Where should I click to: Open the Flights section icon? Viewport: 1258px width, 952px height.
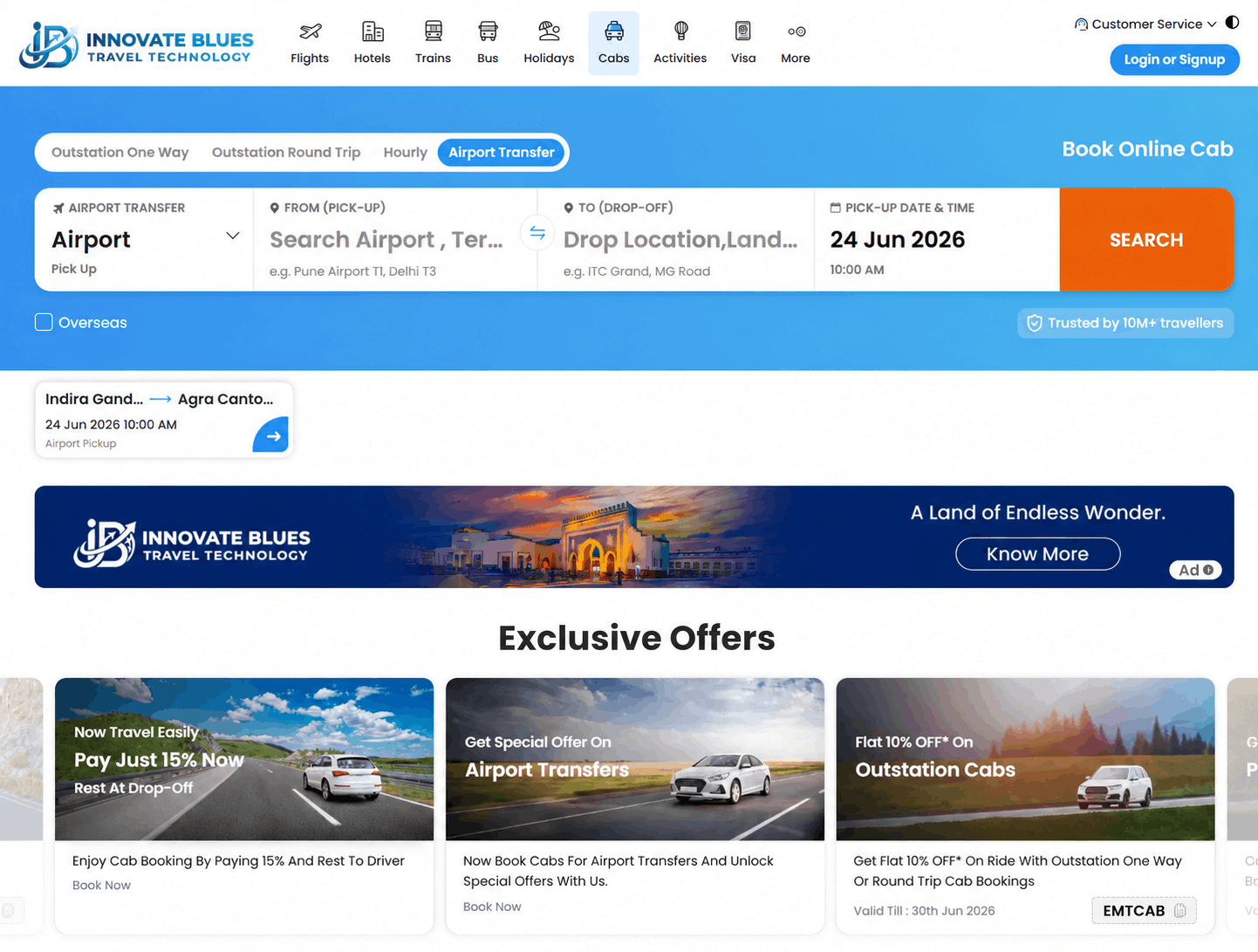(x=310, y=32)
